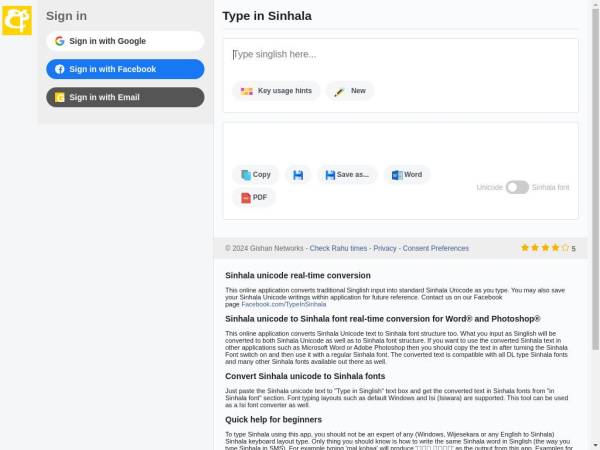Open Key usage hints
The height and width of the screenshot is (450, 600).
point(277,91)
